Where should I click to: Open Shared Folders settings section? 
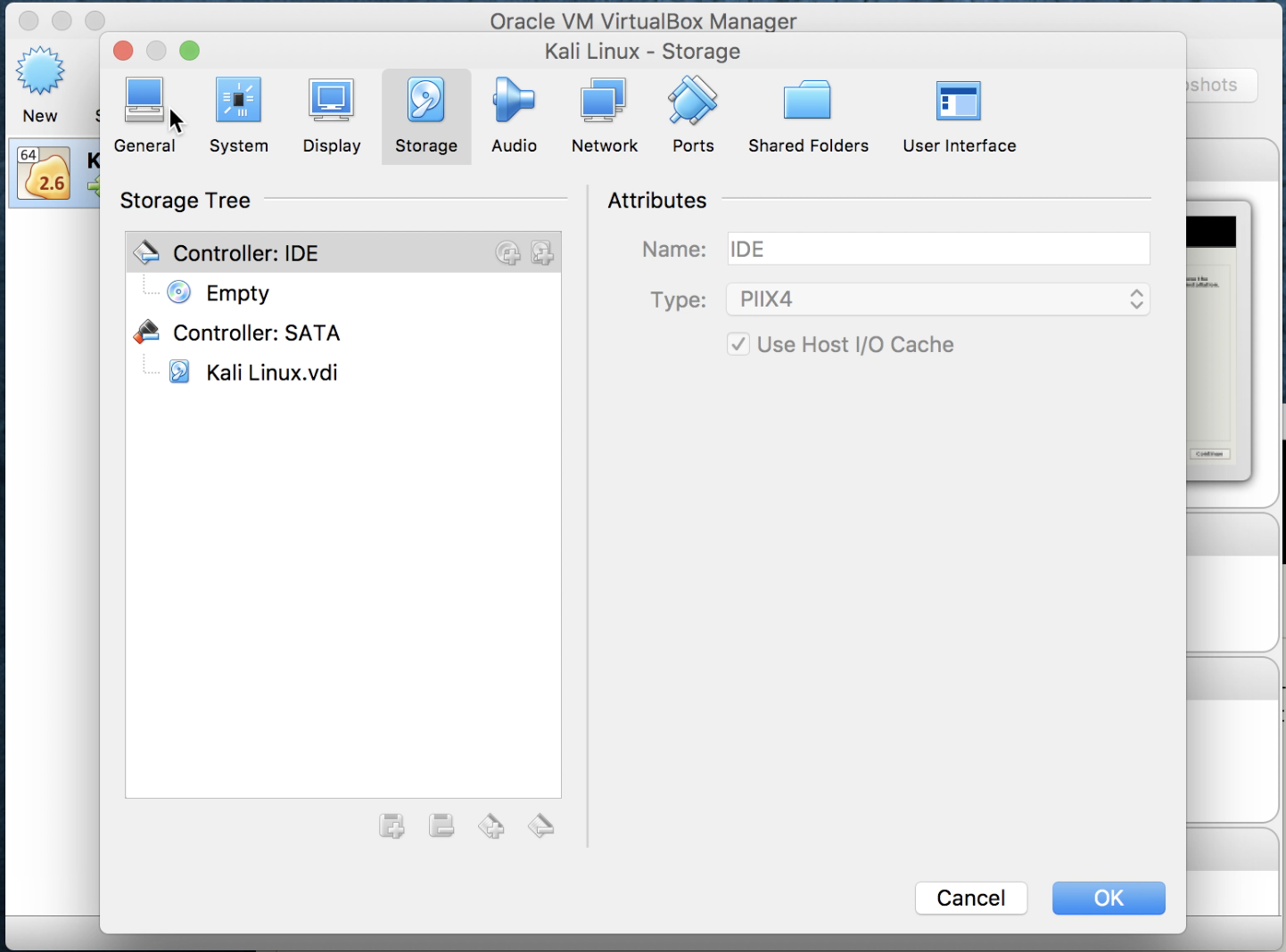click(x=808, y=117)
